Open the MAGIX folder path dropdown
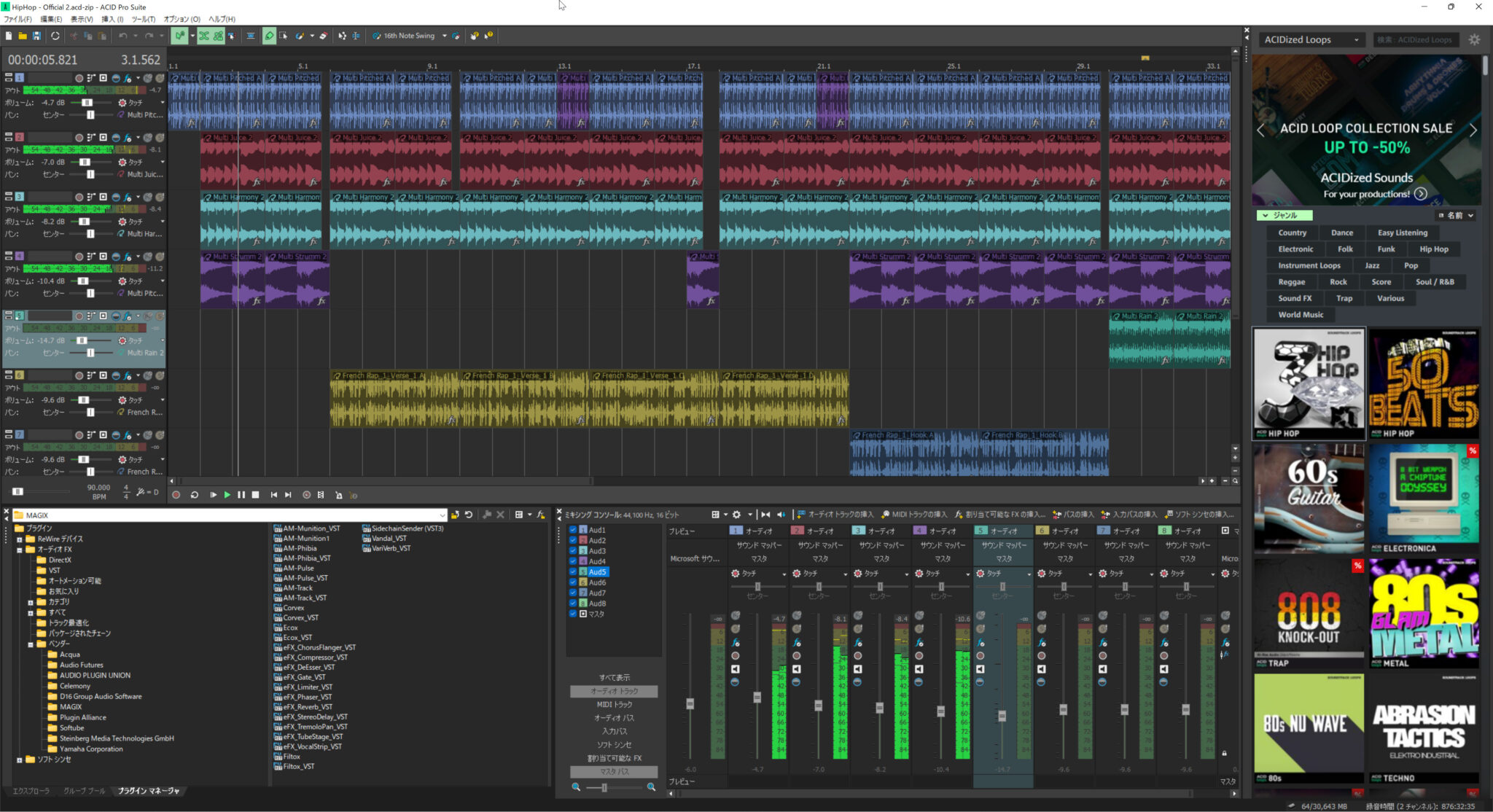The image size is (1493, 812). click(442, 515)
